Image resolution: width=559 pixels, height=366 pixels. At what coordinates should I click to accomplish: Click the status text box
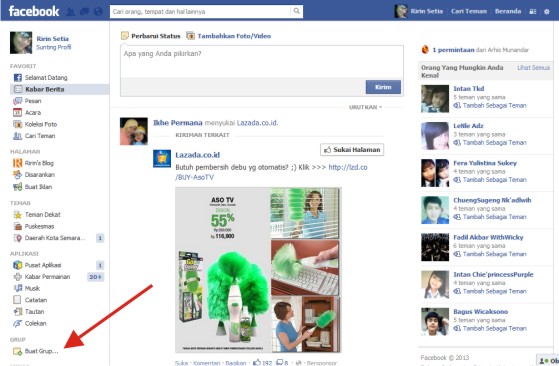click(262, 61)
